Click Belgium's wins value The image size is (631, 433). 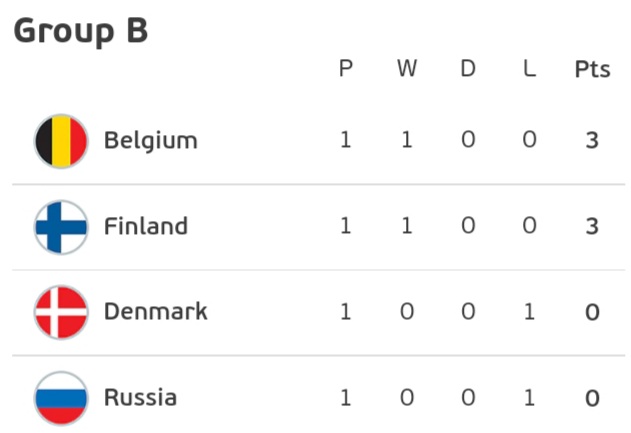(406, 141)
